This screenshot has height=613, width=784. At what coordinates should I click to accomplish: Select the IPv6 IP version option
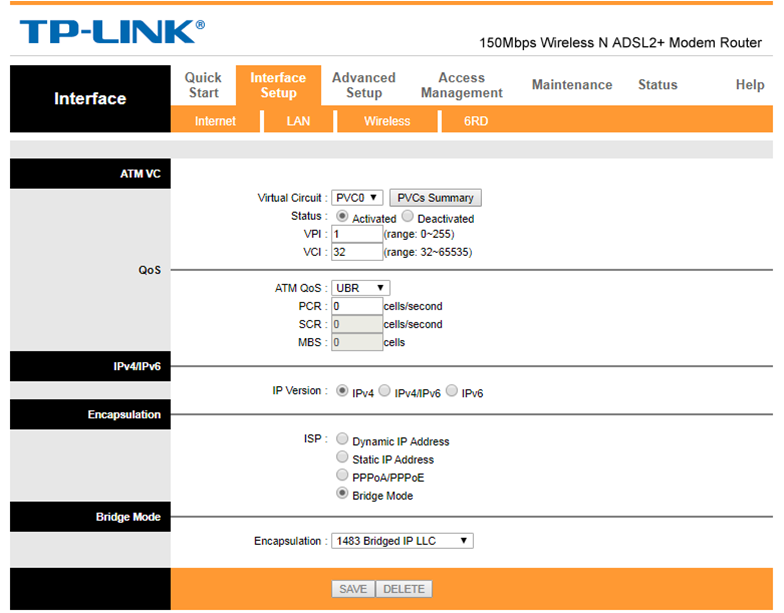pos(452,391)
